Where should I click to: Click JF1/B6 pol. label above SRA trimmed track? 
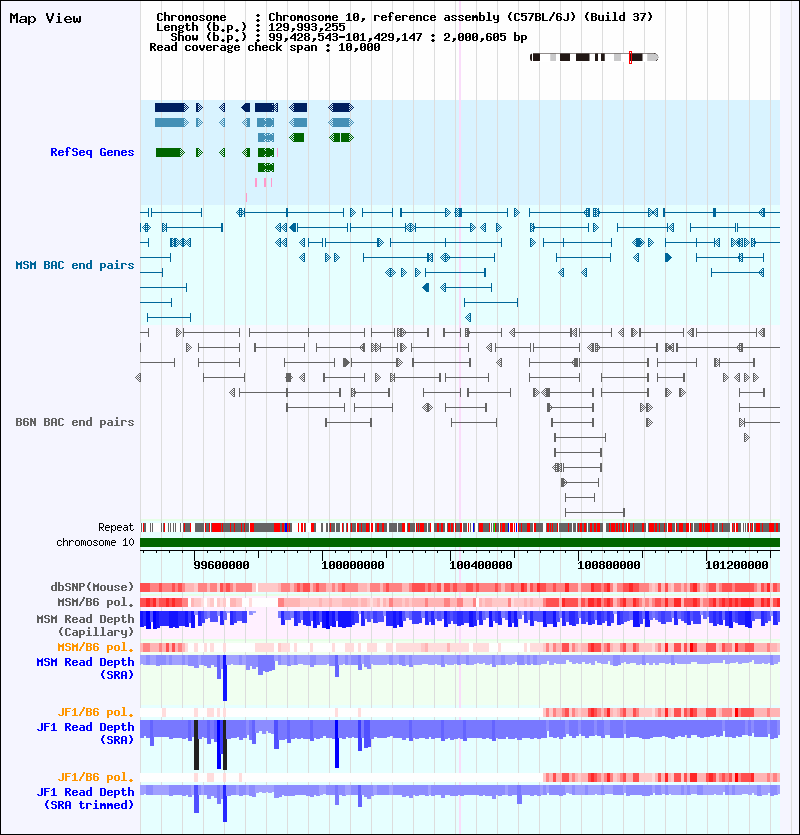[96, 777]
